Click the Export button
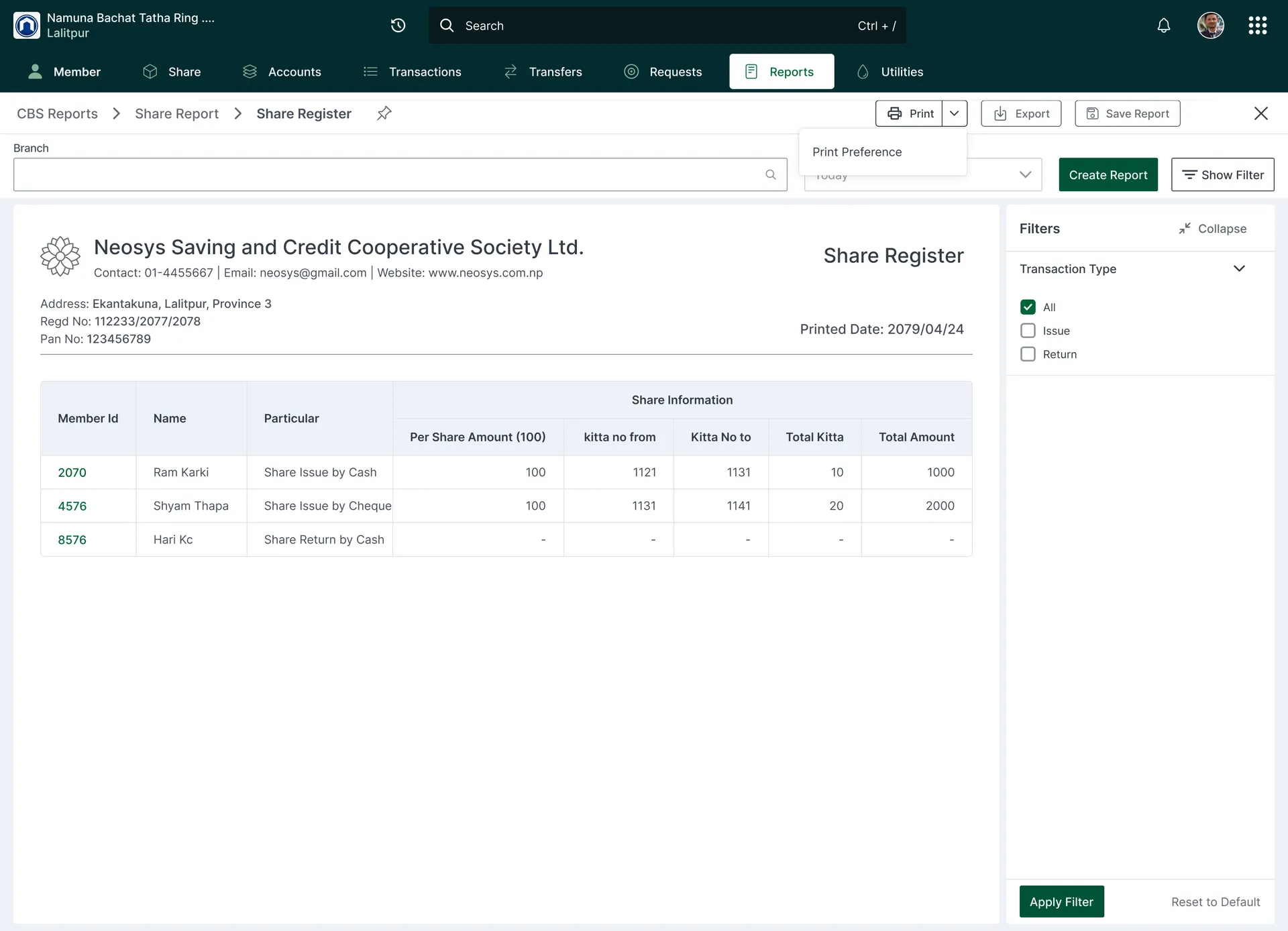The image size is (1288, 931). click(x=1021, y=113)
